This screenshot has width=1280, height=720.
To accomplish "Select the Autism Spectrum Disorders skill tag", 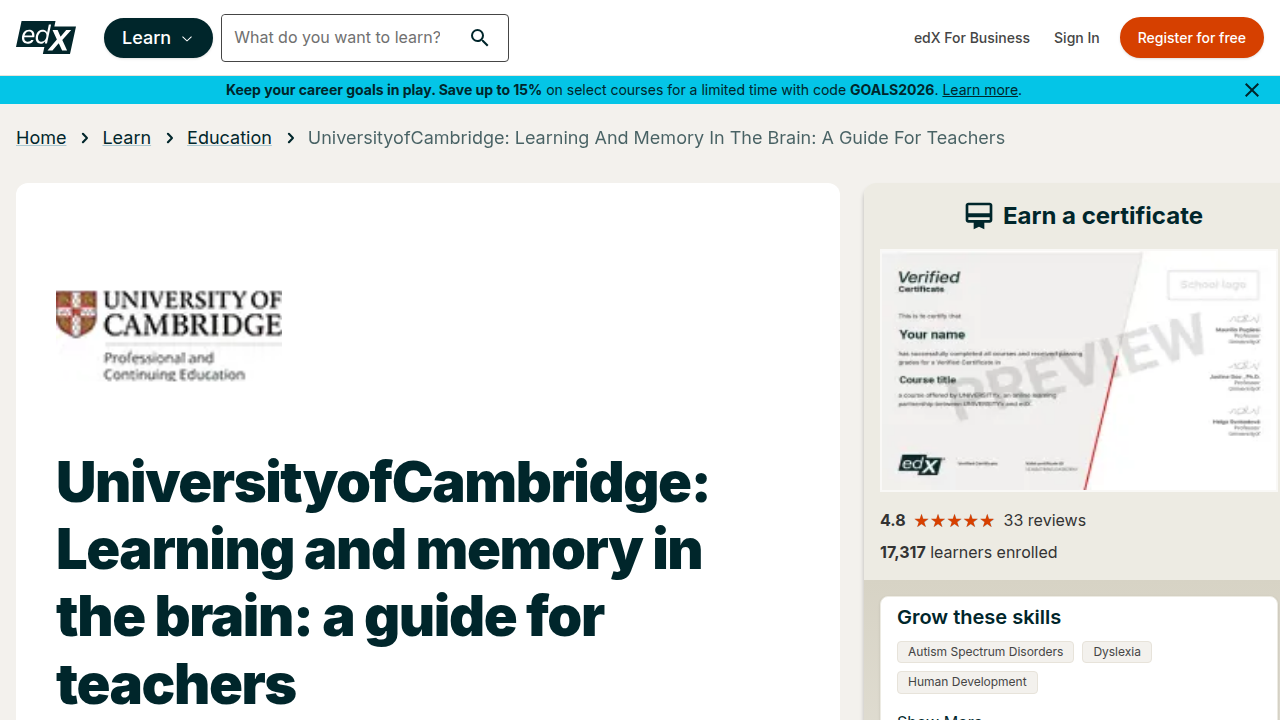I will (x=986, y=652).
